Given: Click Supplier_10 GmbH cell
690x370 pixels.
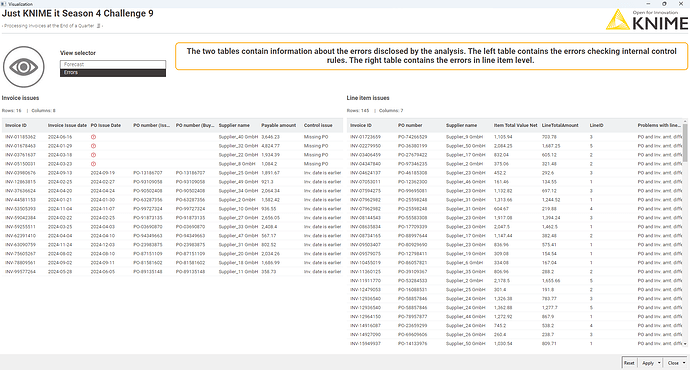Looking at the screenshot, I should 238,209.
